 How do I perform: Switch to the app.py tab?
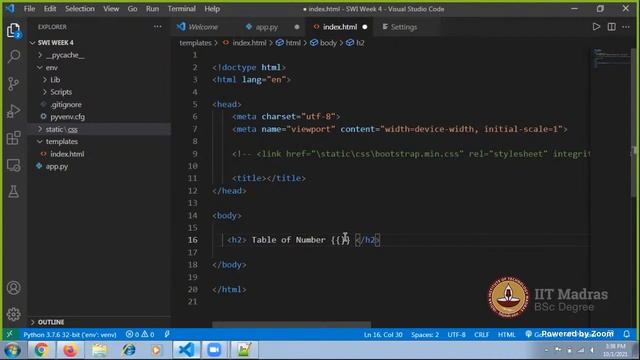[267, 27]
